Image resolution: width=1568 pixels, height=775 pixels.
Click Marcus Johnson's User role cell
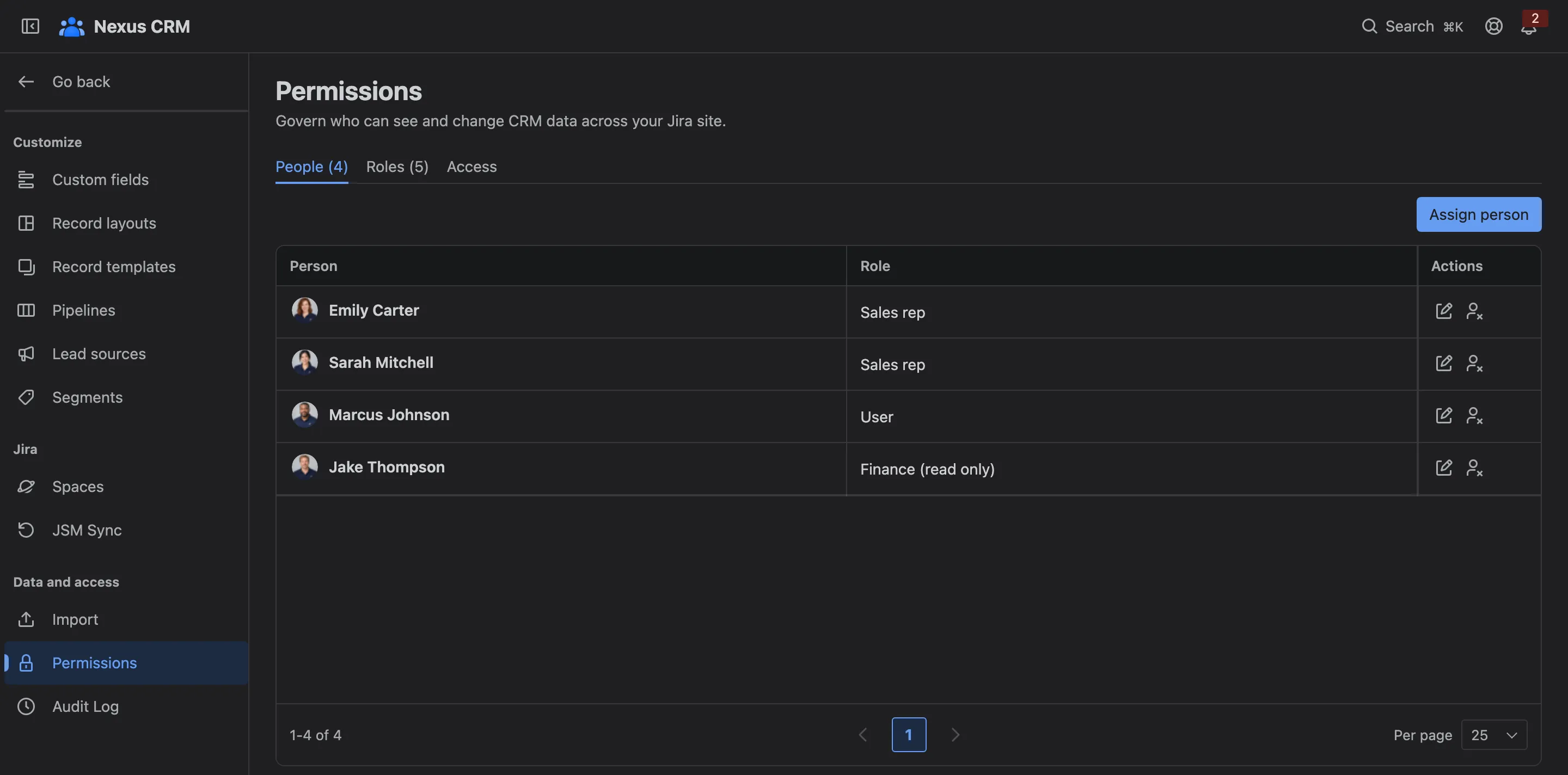pos(1131,417)
